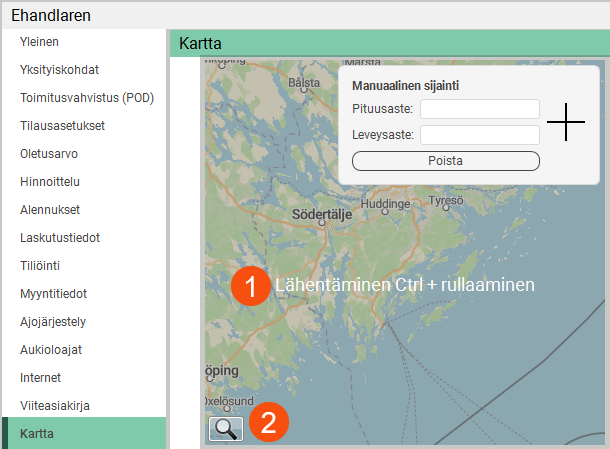Image resolution: width=610 pixels, height=449 pixels.
Task: Click the orange number 2 marker
Action: [x=269, y=422]
